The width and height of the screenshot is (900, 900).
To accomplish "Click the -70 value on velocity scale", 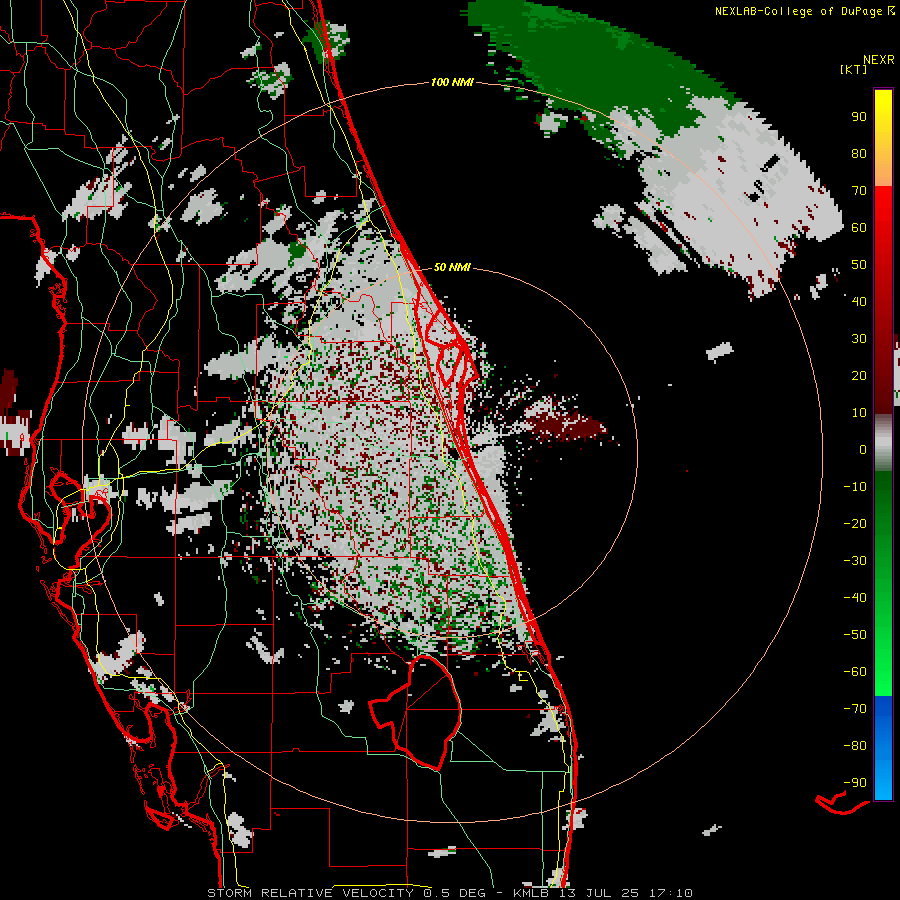I will [x=855, y=708].
